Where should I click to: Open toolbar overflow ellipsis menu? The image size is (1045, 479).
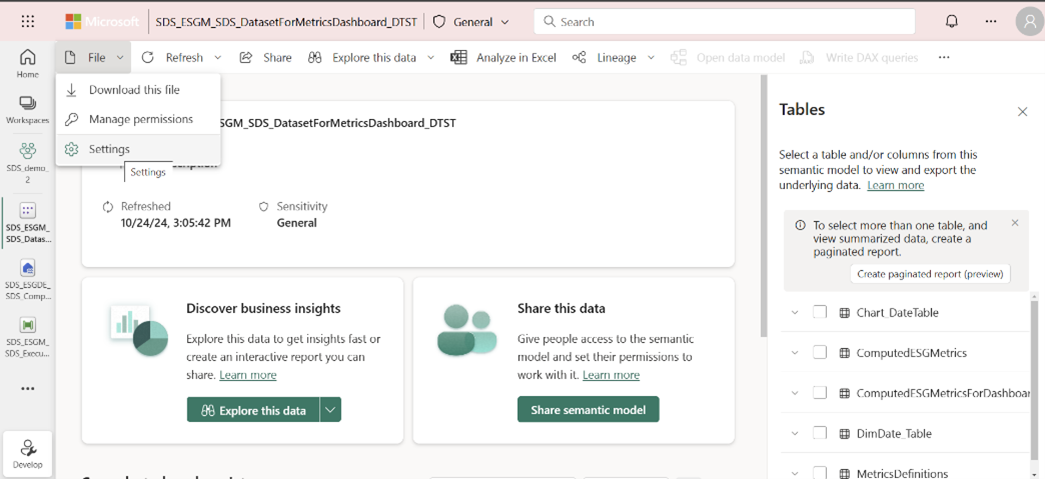pyautogui.click(x=944, y=57)
